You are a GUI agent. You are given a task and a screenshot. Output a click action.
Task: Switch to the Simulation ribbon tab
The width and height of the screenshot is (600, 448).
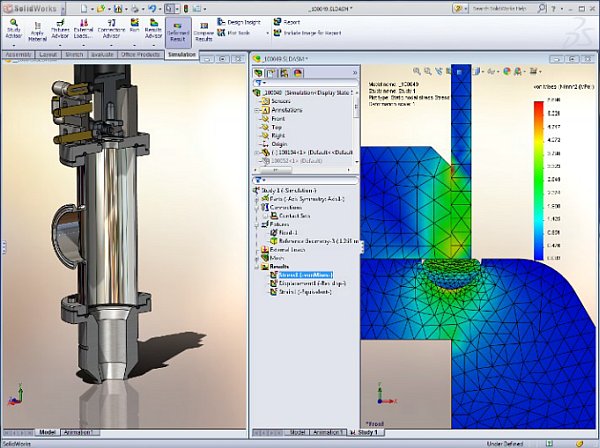coord(182,55)
